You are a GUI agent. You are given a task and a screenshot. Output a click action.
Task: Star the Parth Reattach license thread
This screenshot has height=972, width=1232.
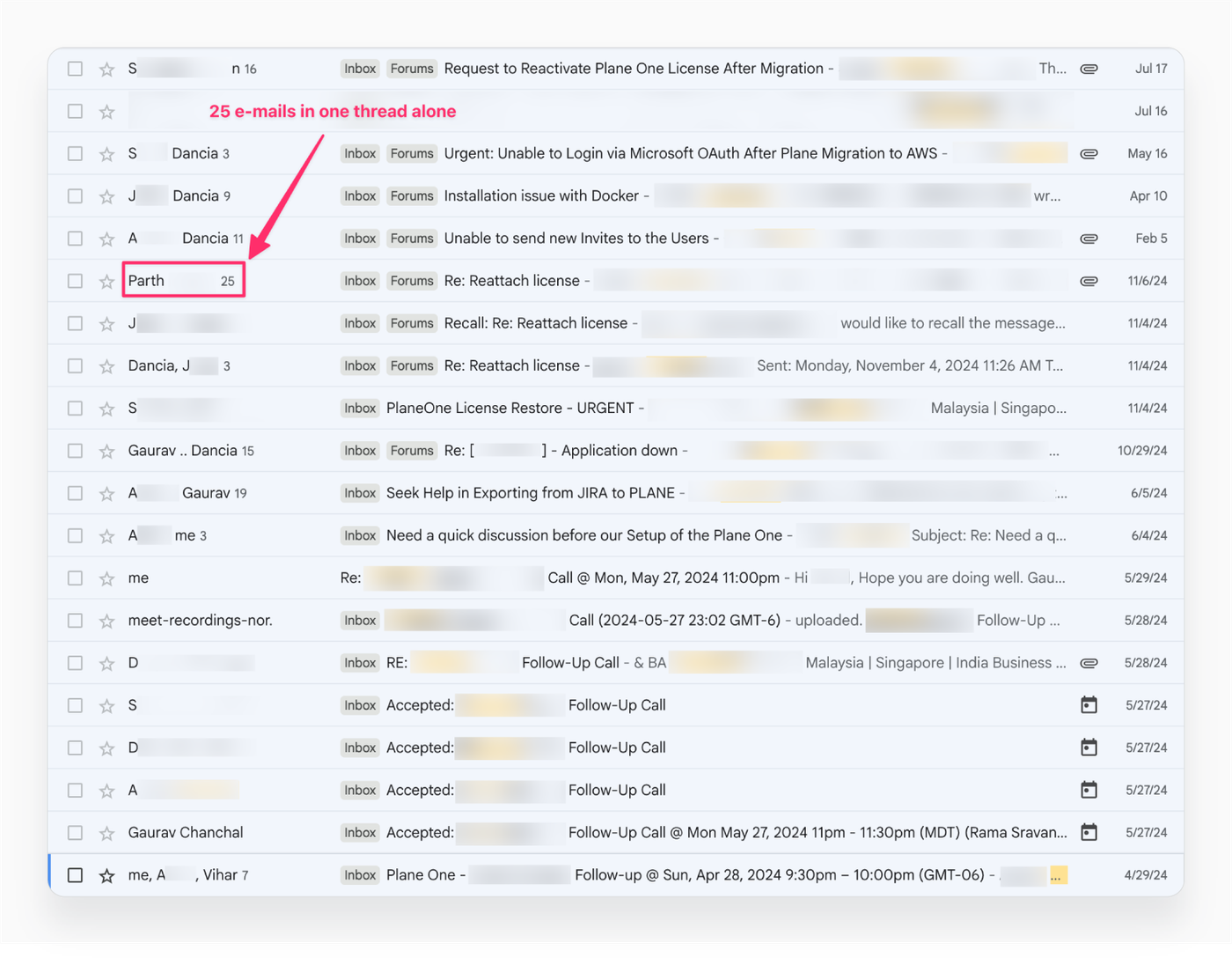pyautogui.click(x=106, y=282)
